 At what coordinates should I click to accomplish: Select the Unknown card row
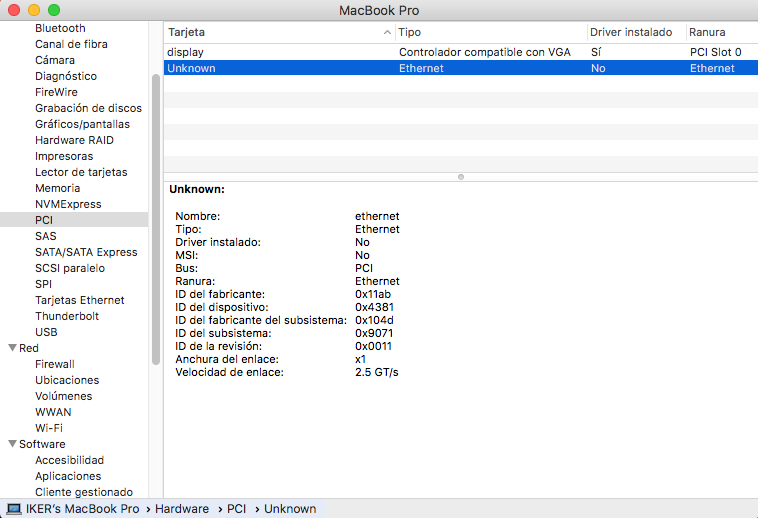coord(461,68)
